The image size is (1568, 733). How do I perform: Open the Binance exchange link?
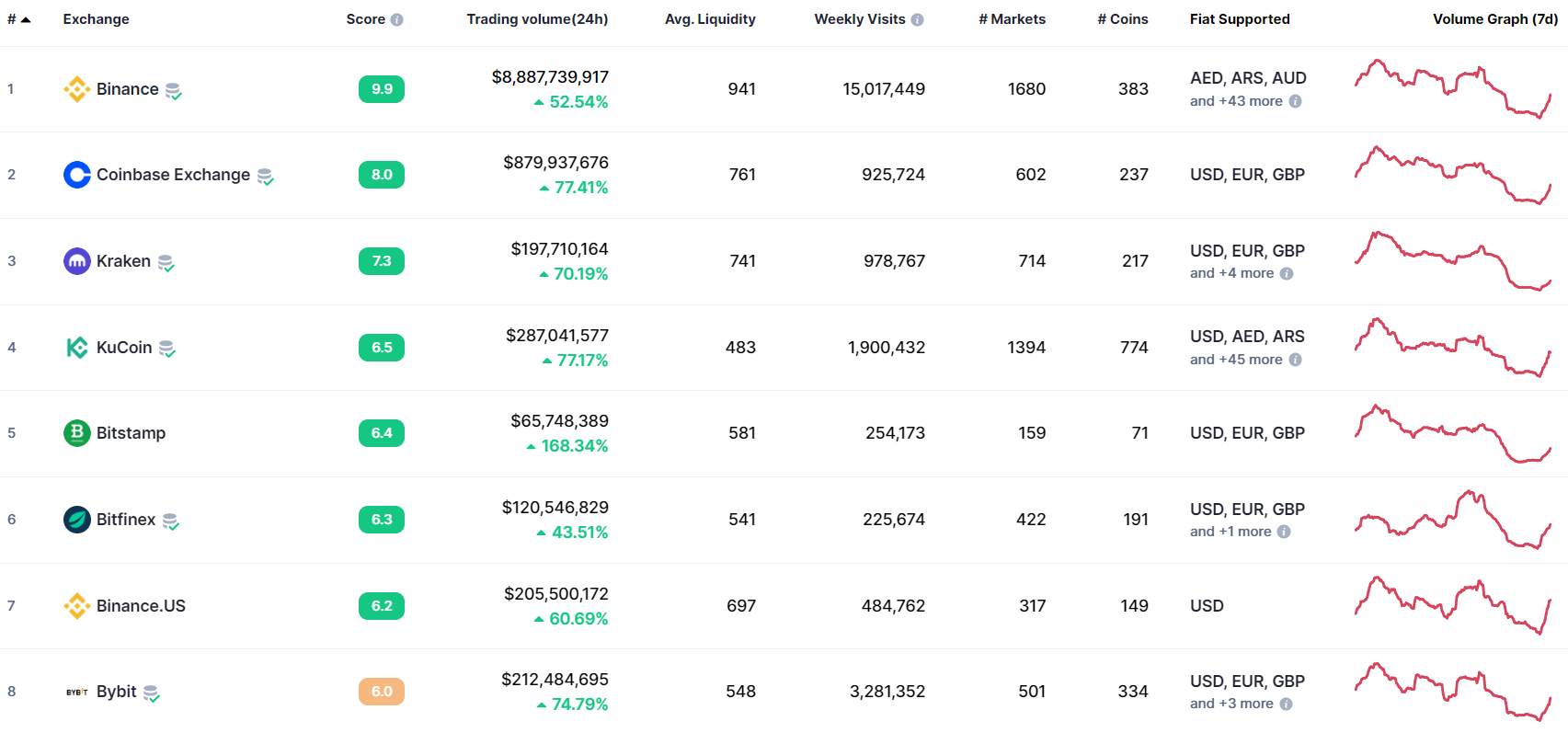(128, 89)
